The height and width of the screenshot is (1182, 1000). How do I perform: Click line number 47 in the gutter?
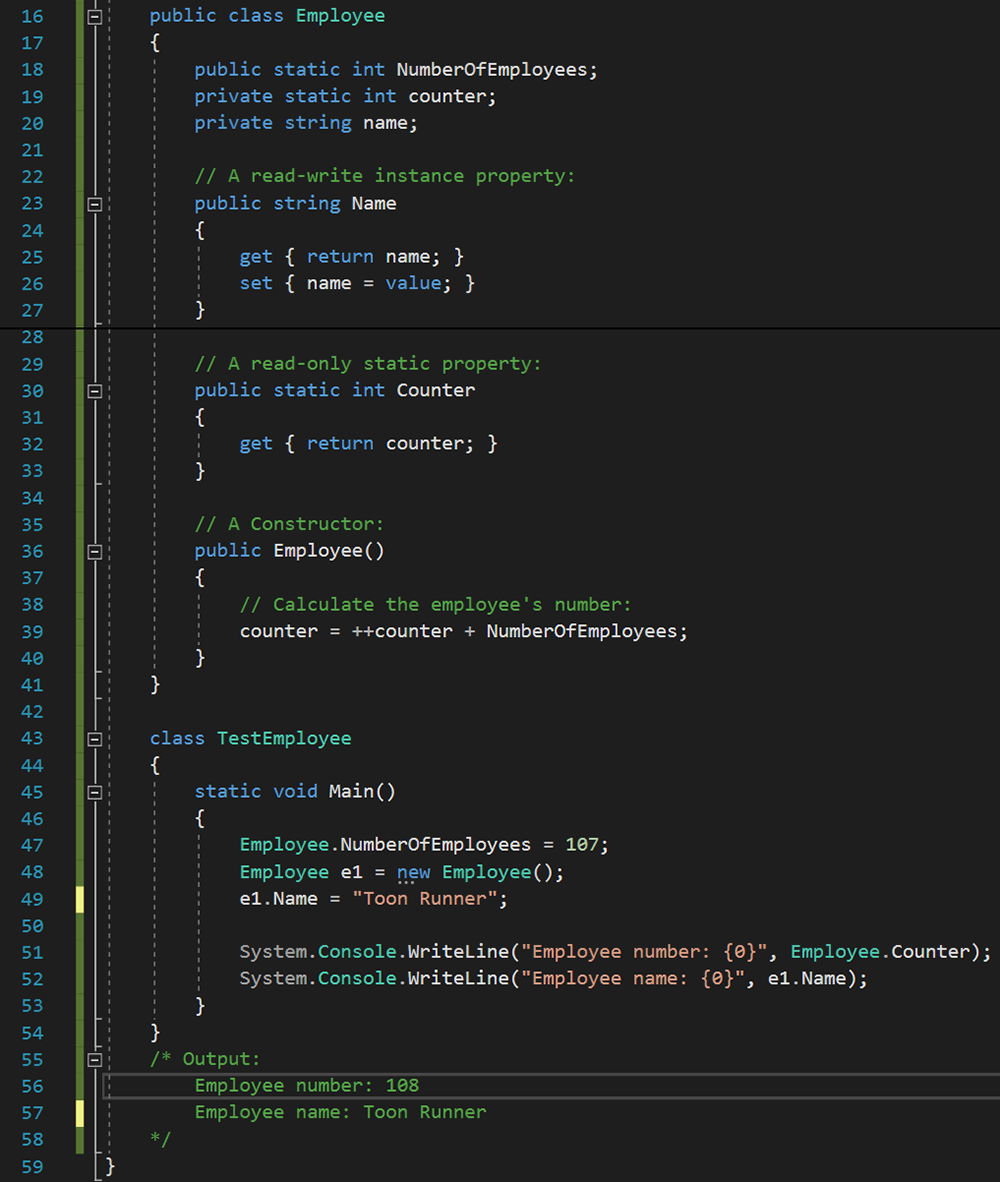[32, 845]
